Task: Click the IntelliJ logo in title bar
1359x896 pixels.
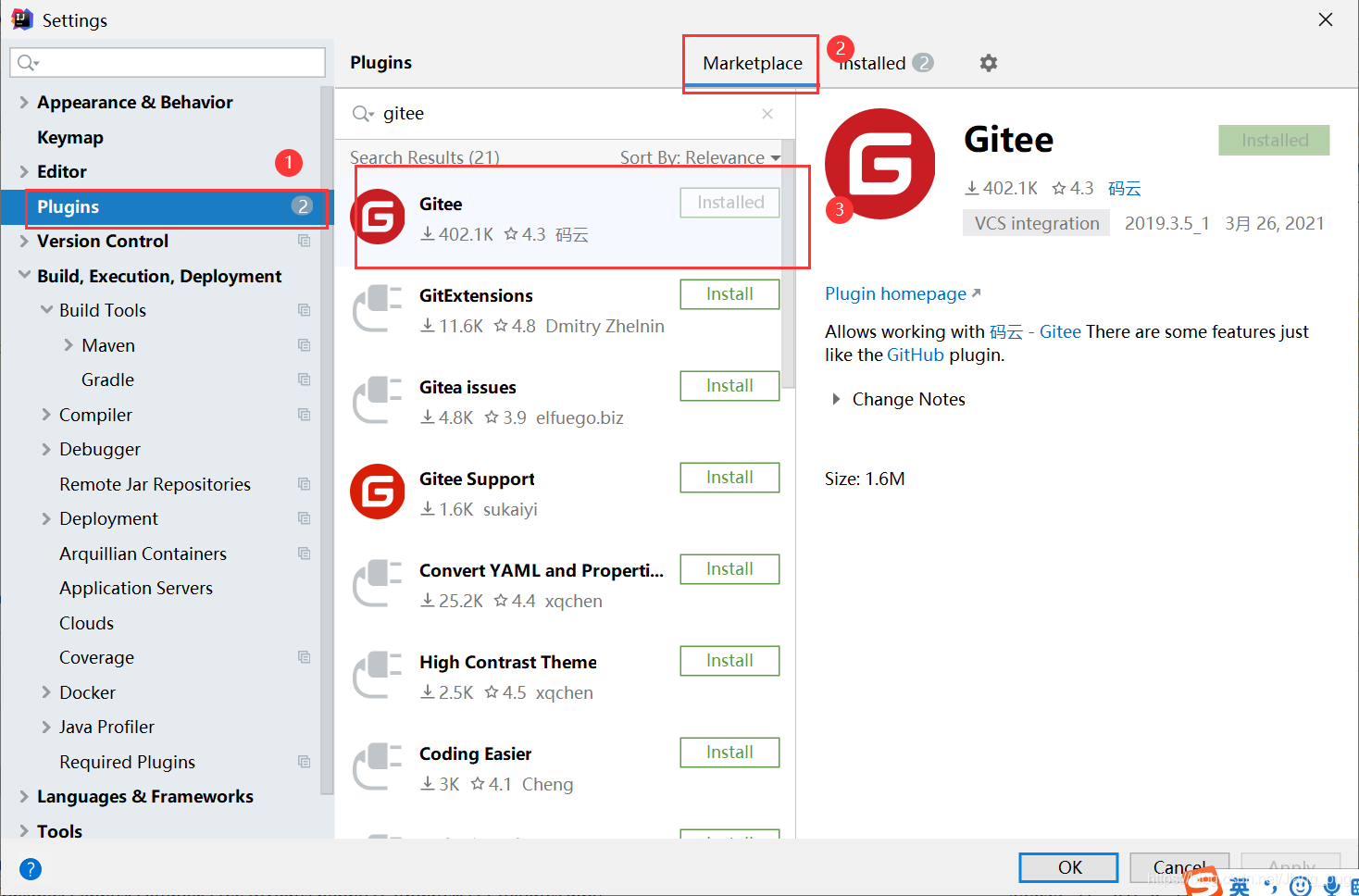Action: pos(22,19)
